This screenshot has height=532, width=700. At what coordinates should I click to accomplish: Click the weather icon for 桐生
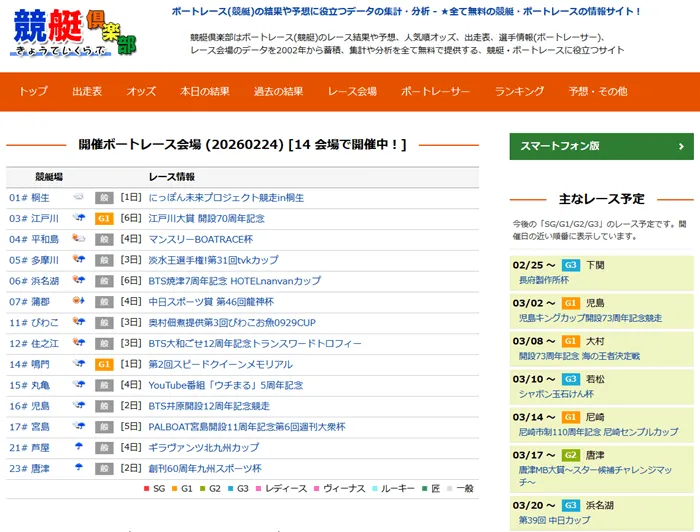(78, 197)
